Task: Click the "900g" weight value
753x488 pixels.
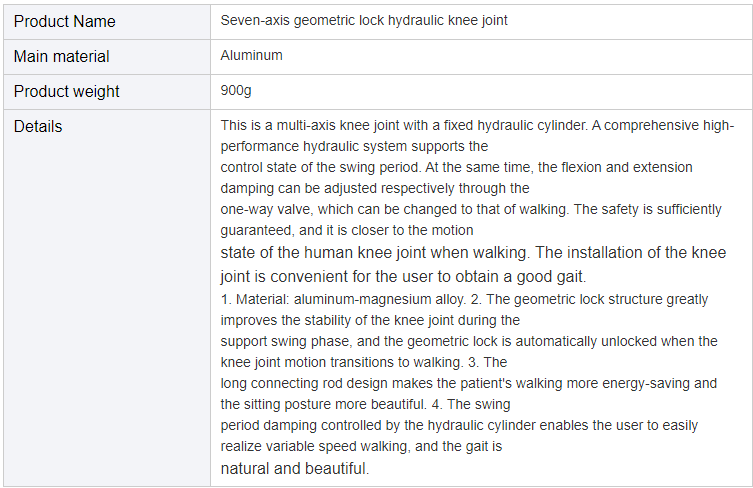Action: [236, 91]
